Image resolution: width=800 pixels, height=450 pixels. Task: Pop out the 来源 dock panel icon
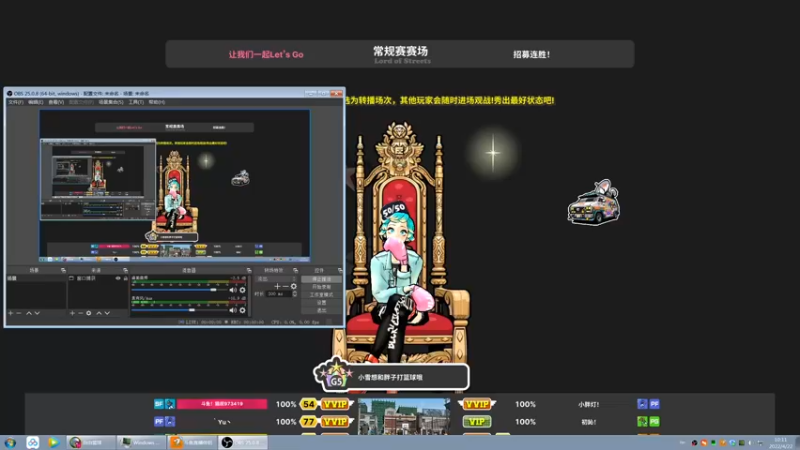click(126, 270)
